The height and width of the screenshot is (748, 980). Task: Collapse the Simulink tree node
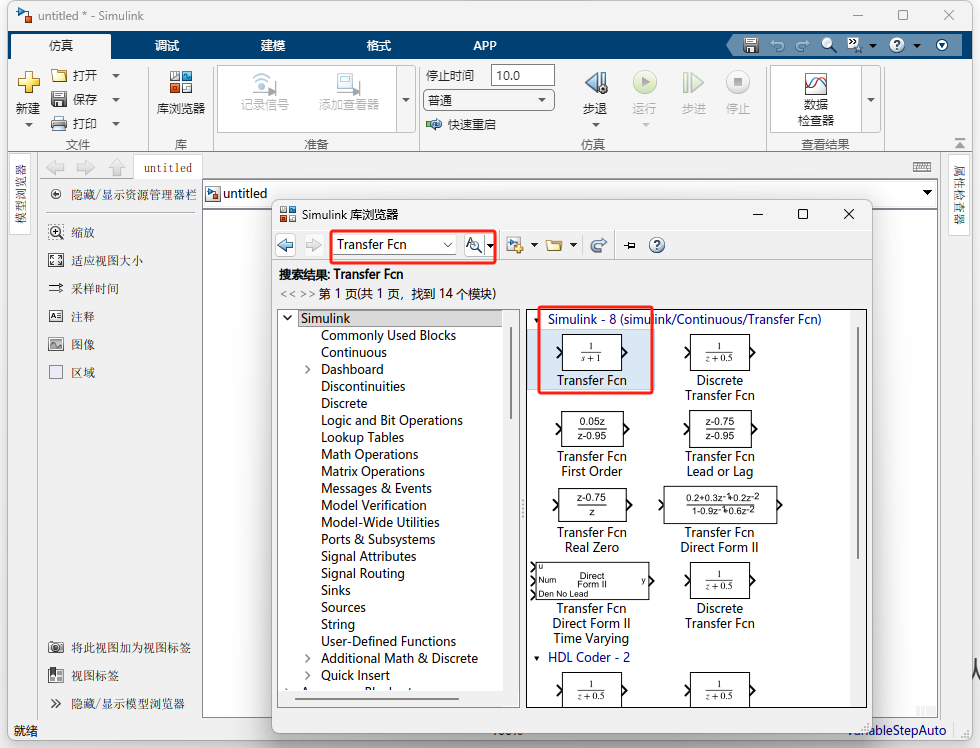pyautogui.click(x=288, y=318)
